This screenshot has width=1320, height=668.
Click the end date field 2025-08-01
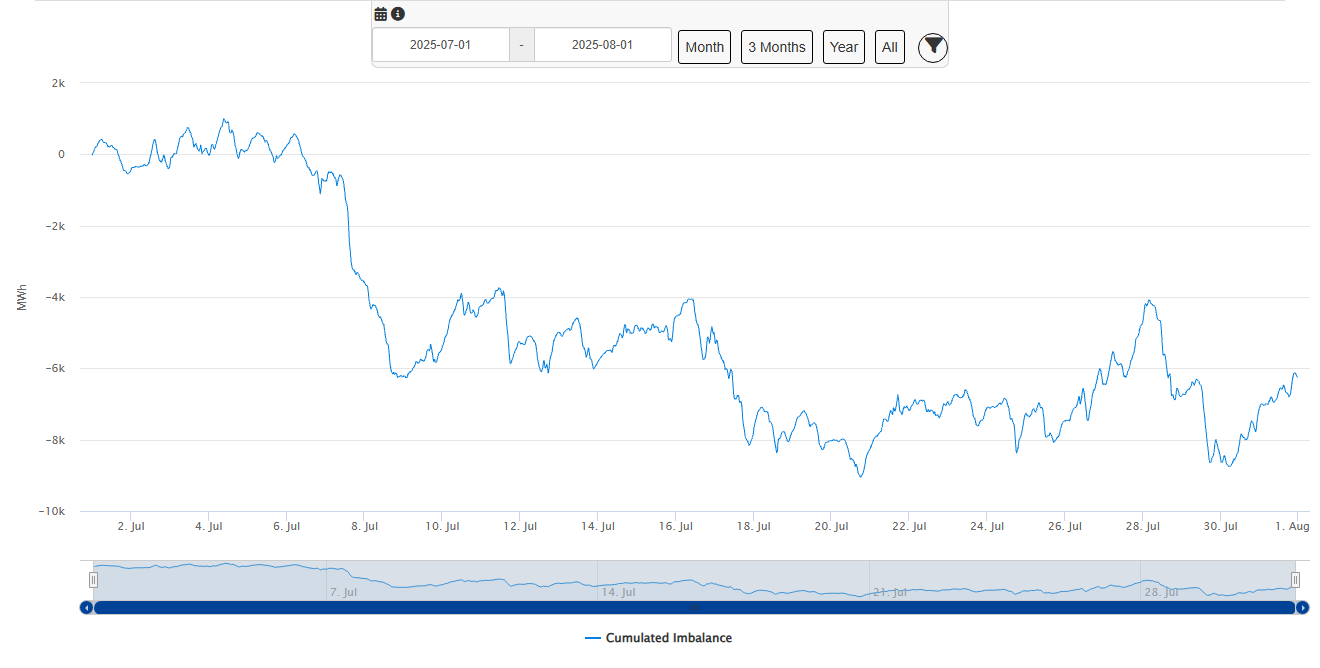[x=602, y=45]
